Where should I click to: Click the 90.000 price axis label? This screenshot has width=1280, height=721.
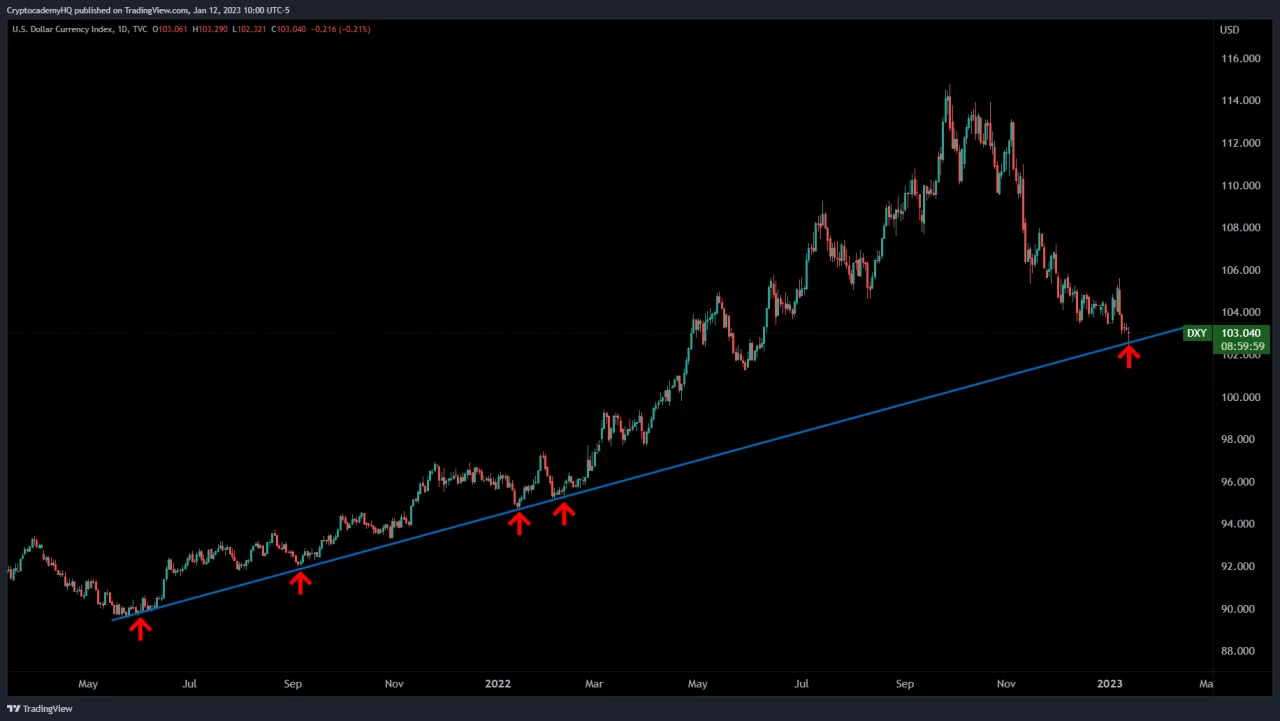[x=1240, y=609]
